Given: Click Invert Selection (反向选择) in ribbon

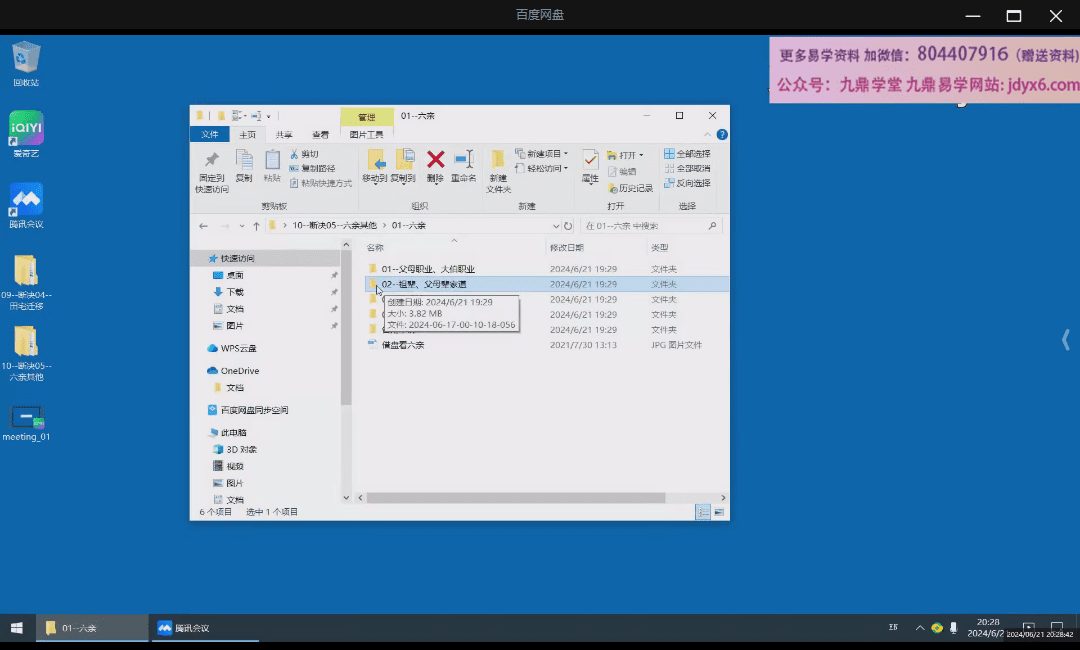Looking at the screenshot, I should pyautogui.click(x=688, y=183).
